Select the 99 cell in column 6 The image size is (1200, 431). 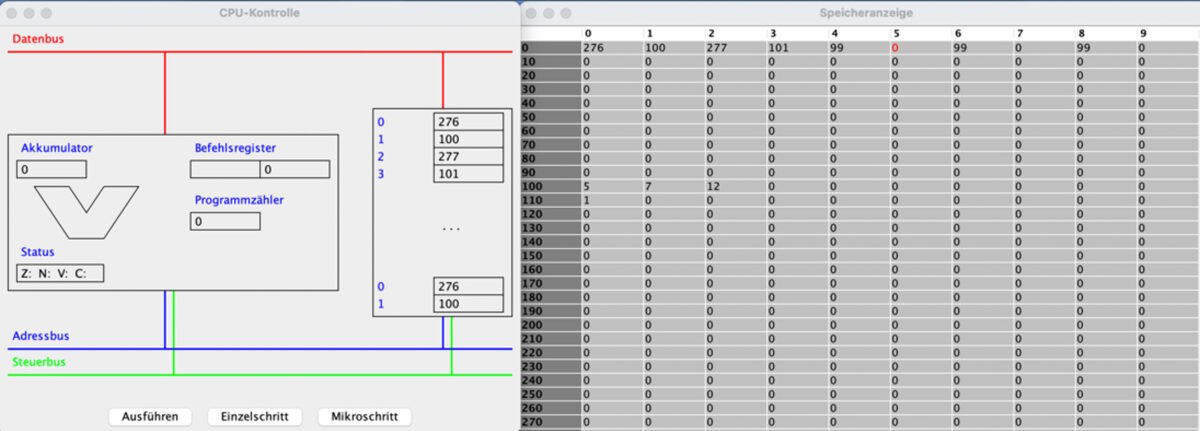[x=983, y=47]
